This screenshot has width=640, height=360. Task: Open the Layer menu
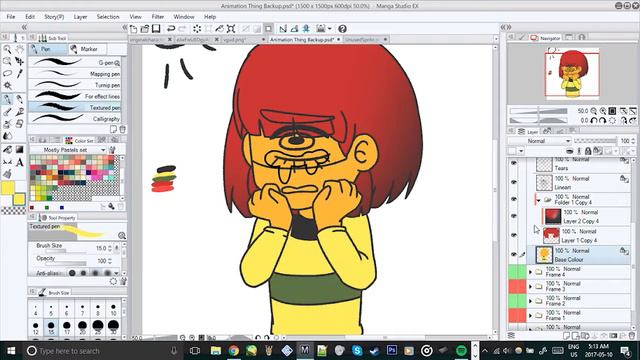(x=80, y=17)
